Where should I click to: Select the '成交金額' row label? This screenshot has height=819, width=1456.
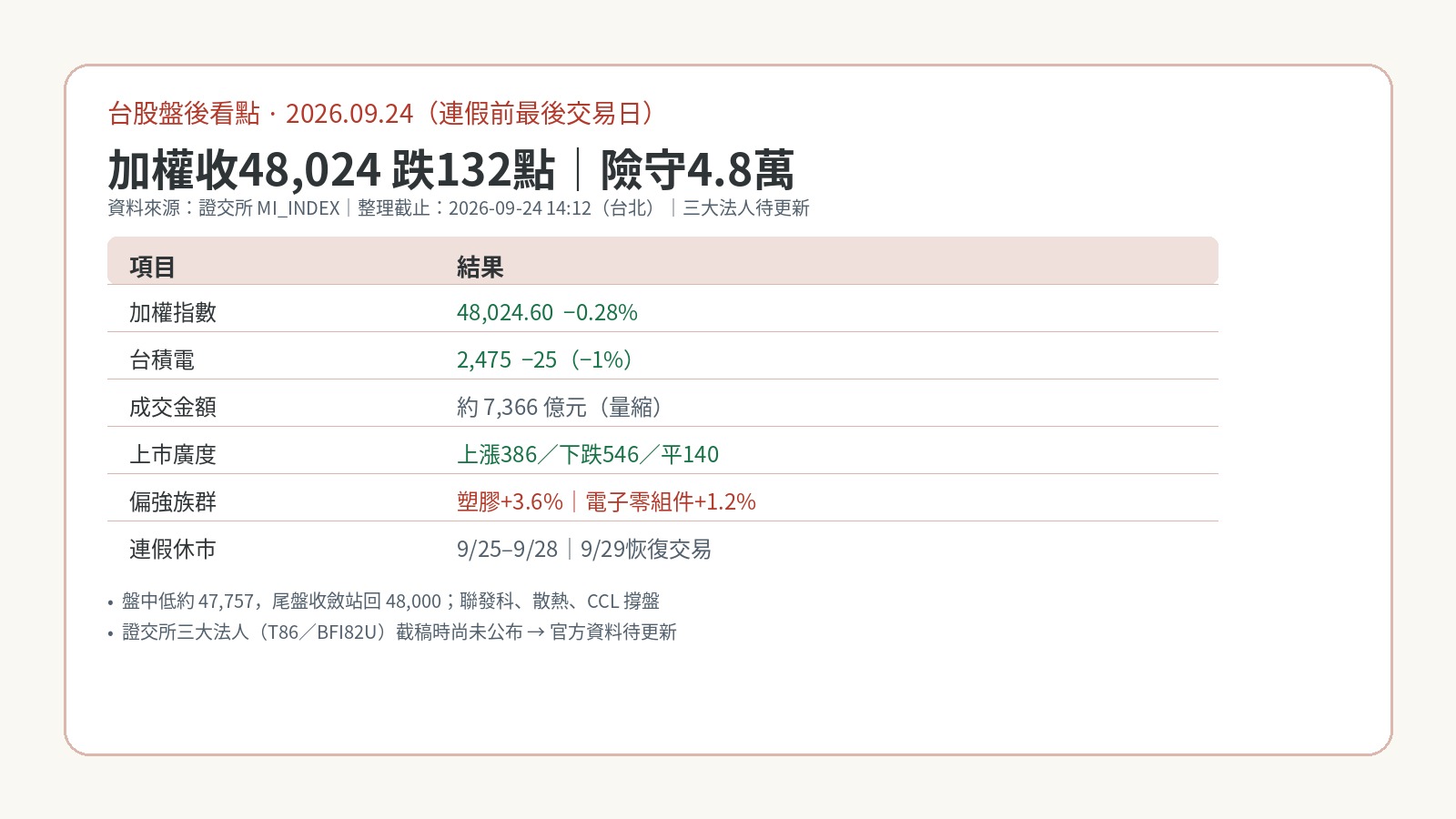[x=173, y=407]
